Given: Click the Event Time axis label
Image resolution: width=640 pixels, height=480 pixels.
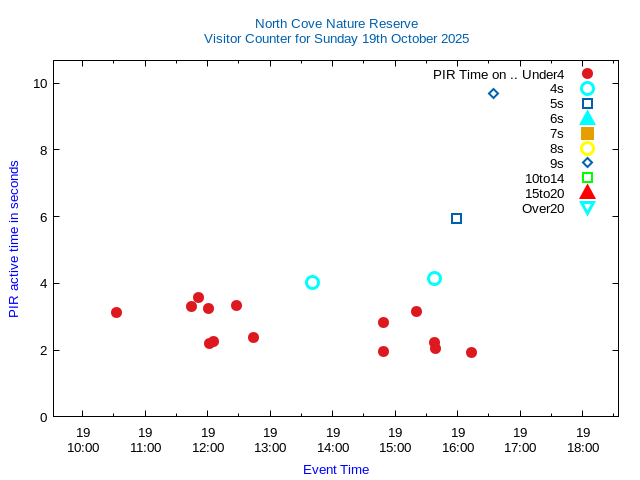Looking at the screenshot, I should (x=336, y=470).
